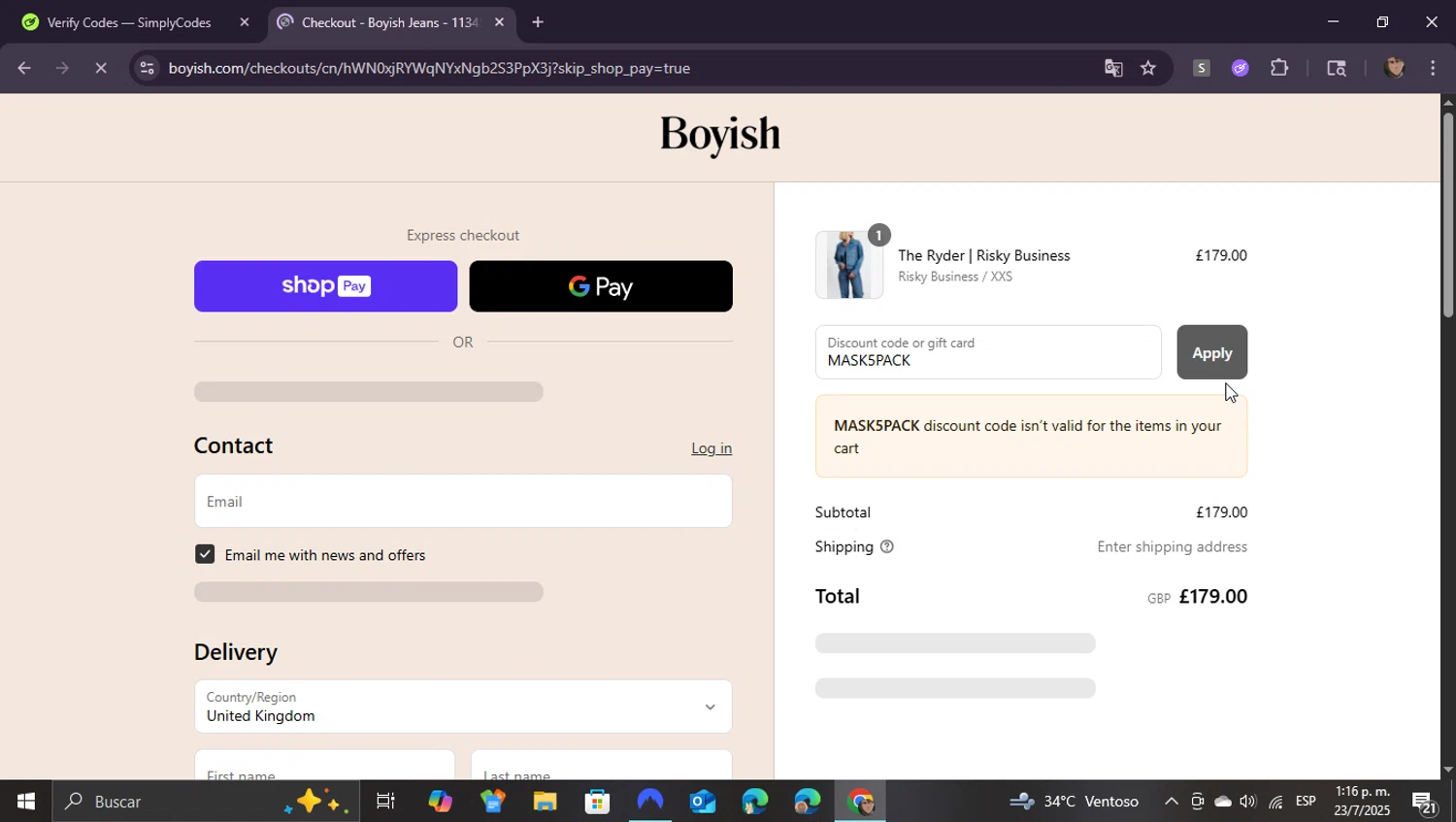View site information icon in address bar
Viewport: 1456px width, 822px height.
(x=147, y=68)
